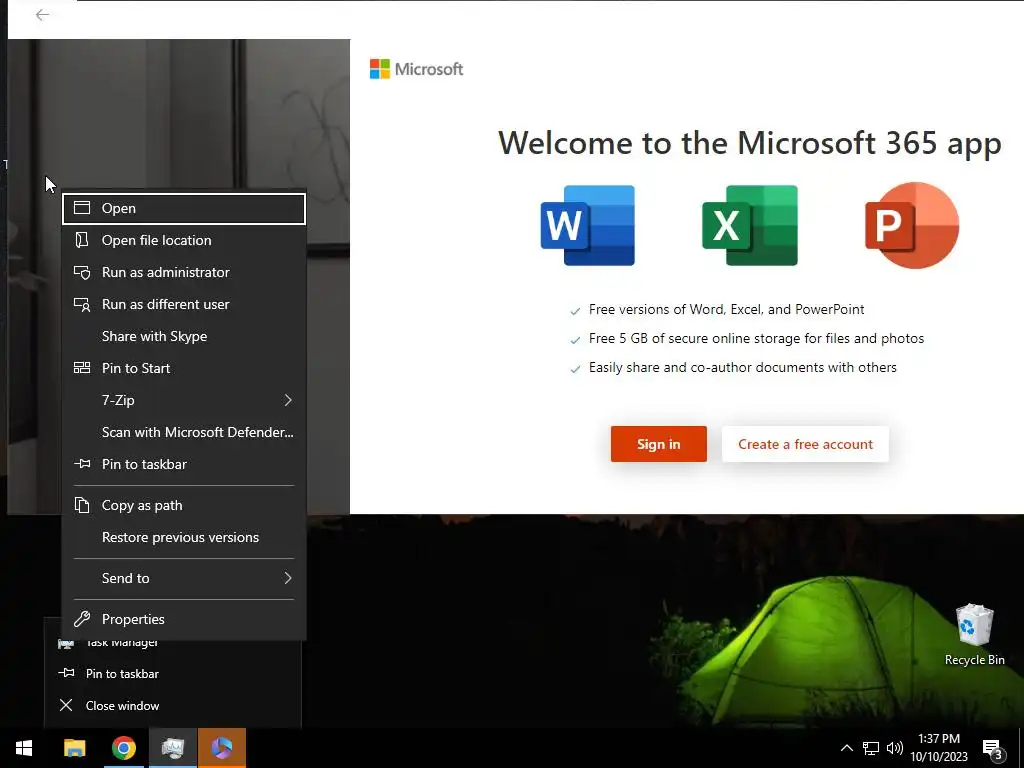1024x768 pixels.
Task: Open File Explorer from the taskbar
Action: [74, 748]
